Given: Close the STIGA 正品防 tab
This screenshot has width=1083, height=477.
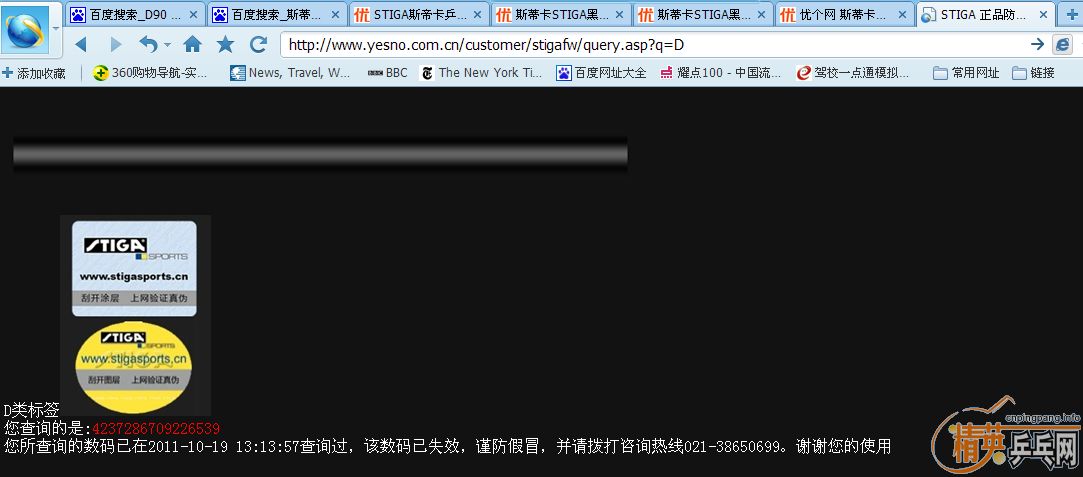Looking at the screenshot, I should click(1044, 14).
